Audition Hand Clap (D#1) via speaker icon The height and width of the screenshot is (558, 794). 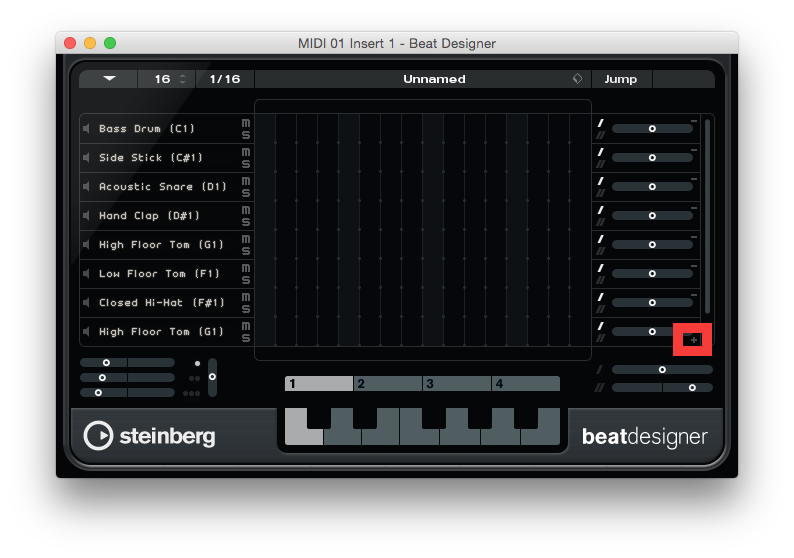[87, 216]
